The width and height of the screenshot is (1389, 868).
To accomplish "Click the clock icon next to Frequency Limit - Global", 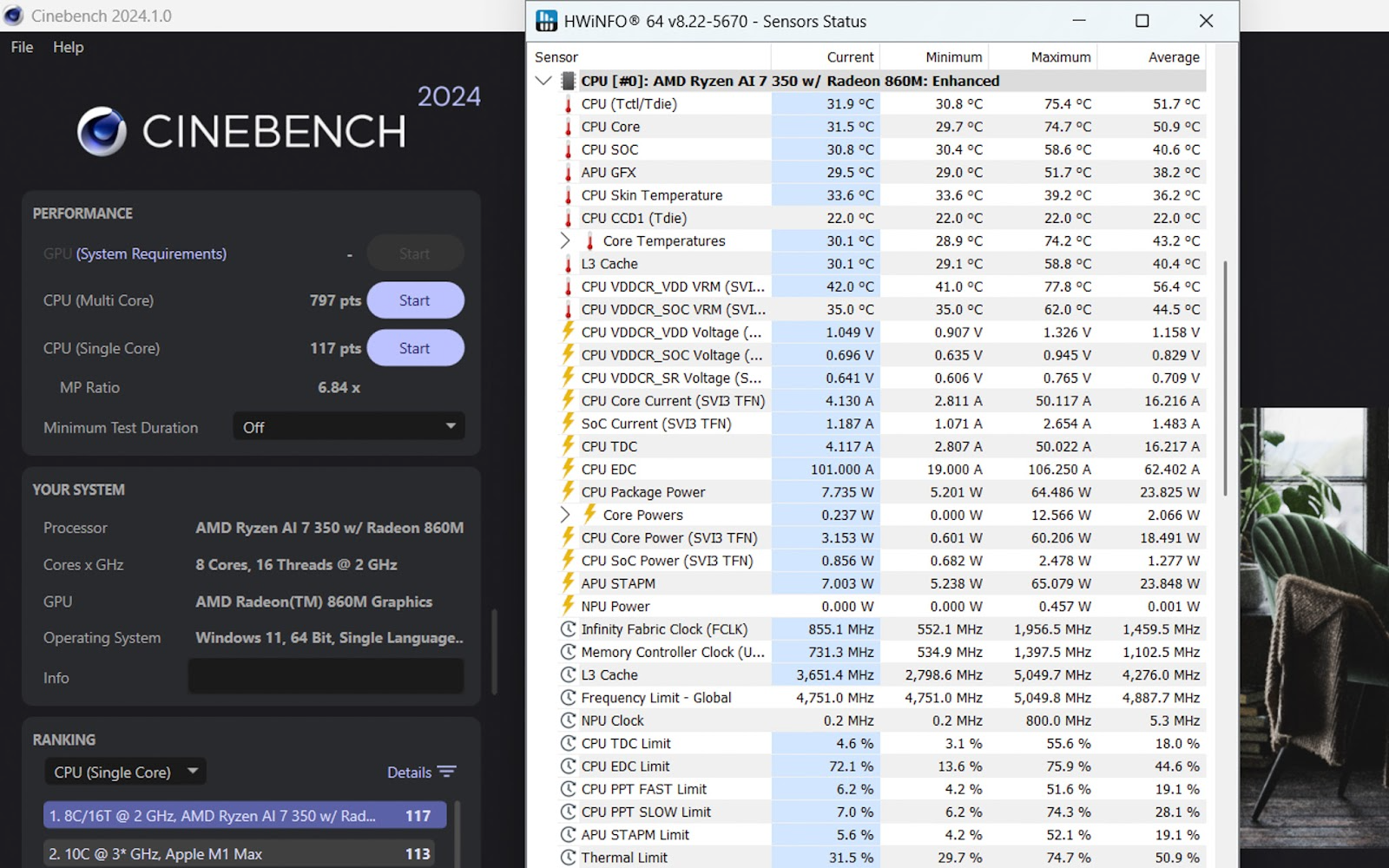I will (x=569, y=697).
